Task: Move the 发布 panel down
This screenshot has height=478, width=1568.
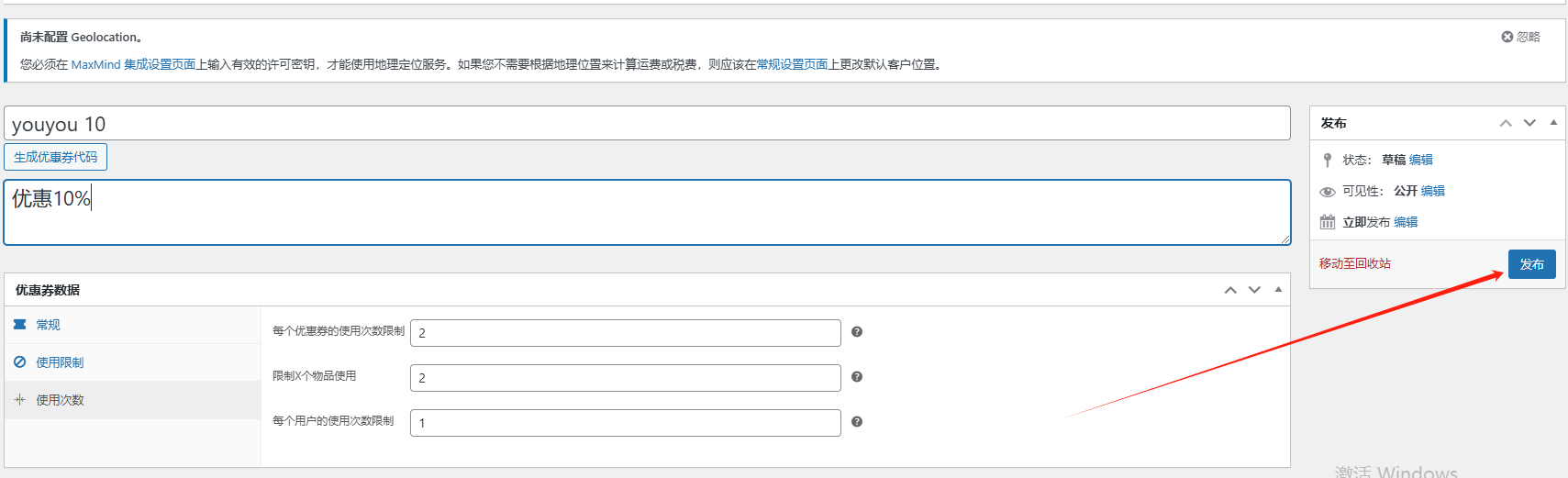Action: [x=1529, y=123]
